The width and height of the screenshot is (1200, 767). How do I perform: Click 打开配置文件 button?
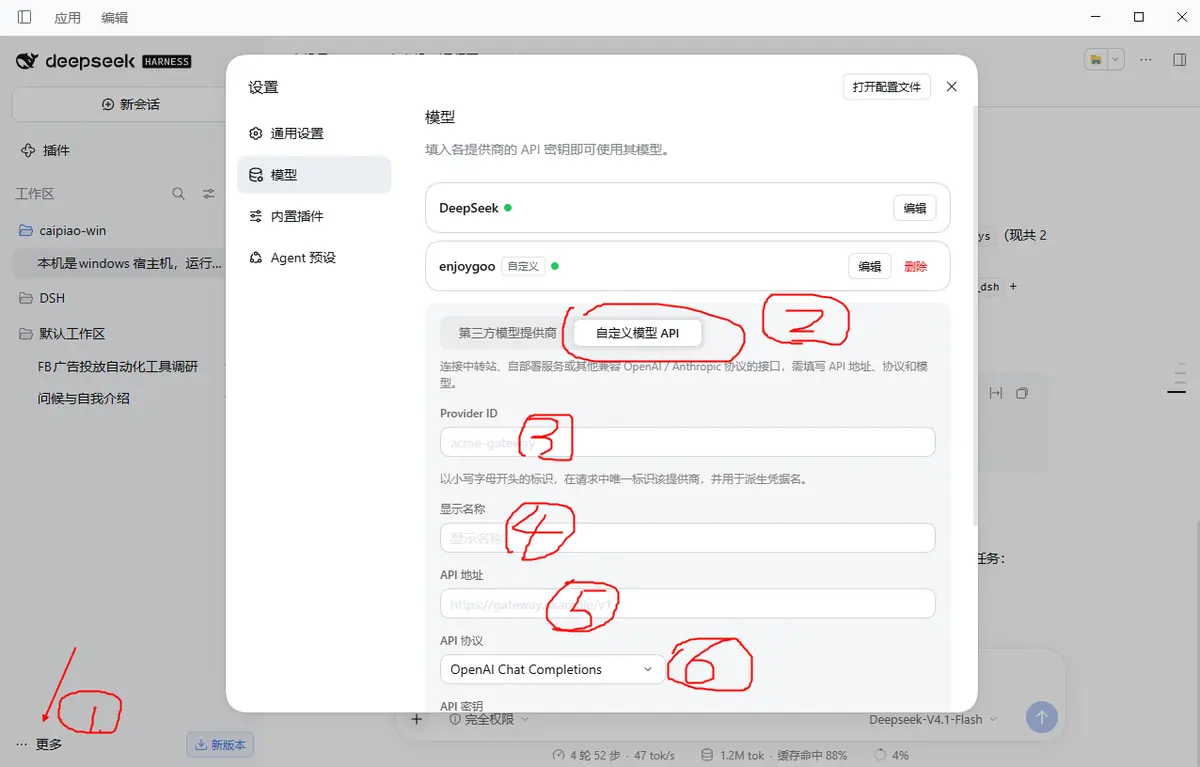coord(887,87)
